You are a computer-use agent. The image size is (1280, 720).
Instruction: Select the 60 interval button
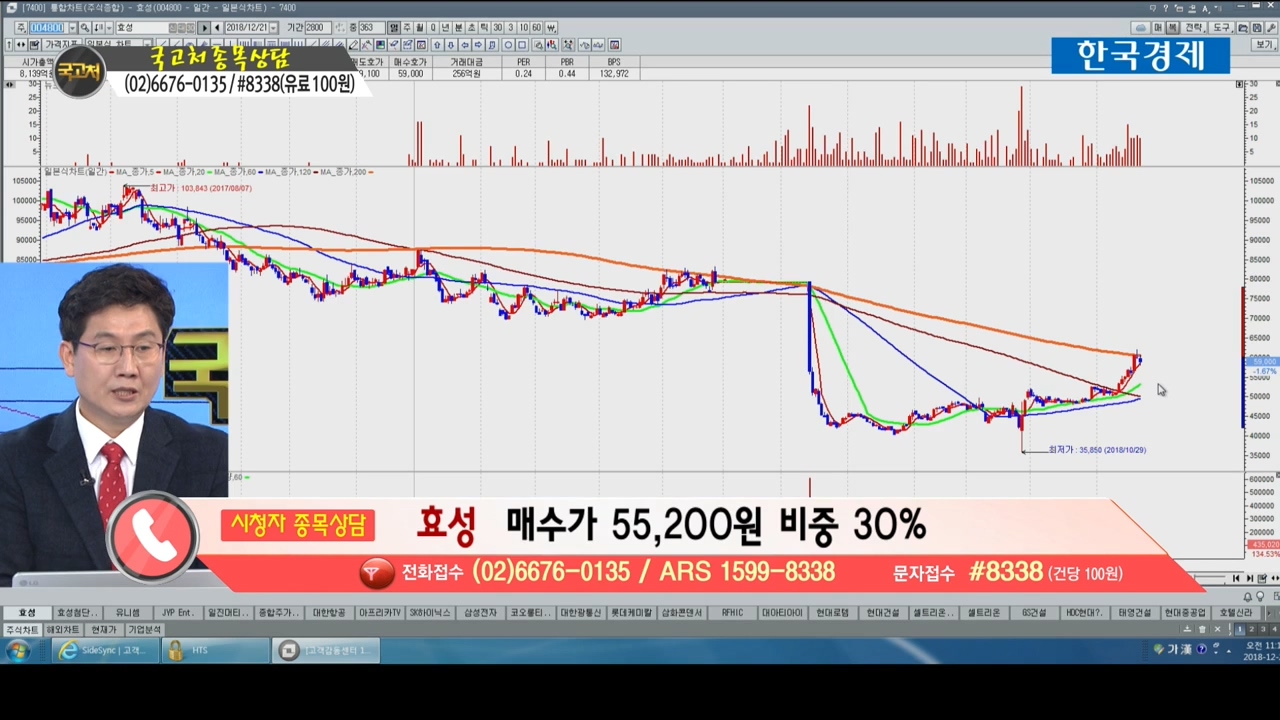(536, 27)
